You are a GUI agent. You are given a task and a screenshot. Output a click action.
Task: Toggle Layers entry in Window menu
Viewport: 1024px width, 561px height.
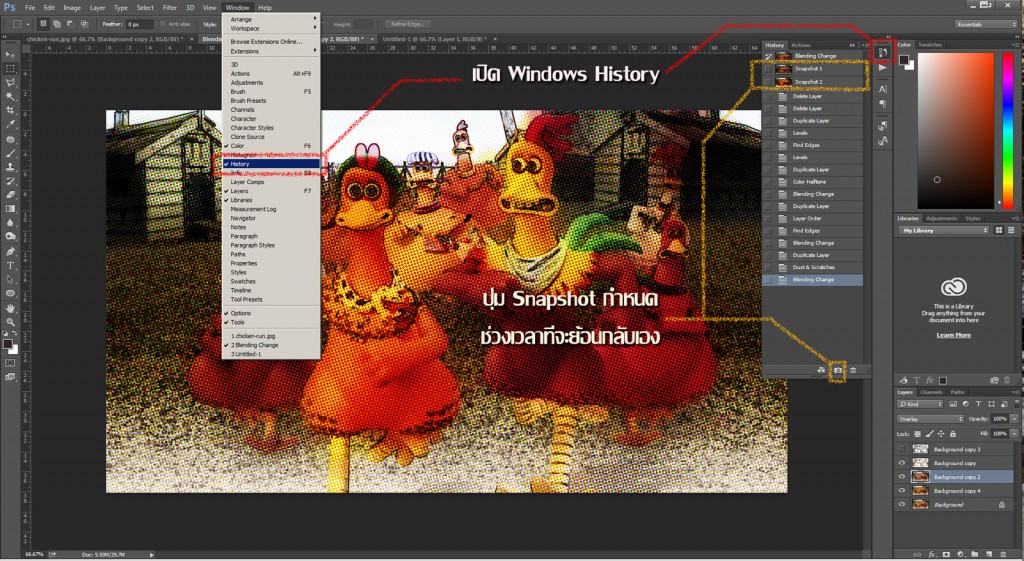270,191
